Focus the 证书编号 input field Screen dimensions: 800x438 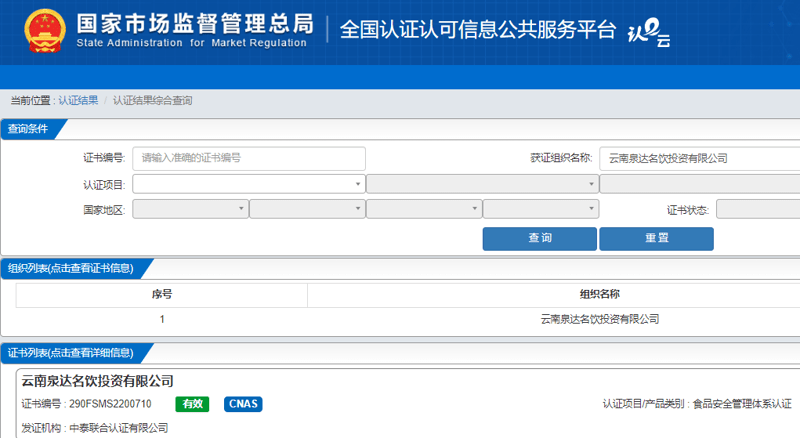pos(249,158)
